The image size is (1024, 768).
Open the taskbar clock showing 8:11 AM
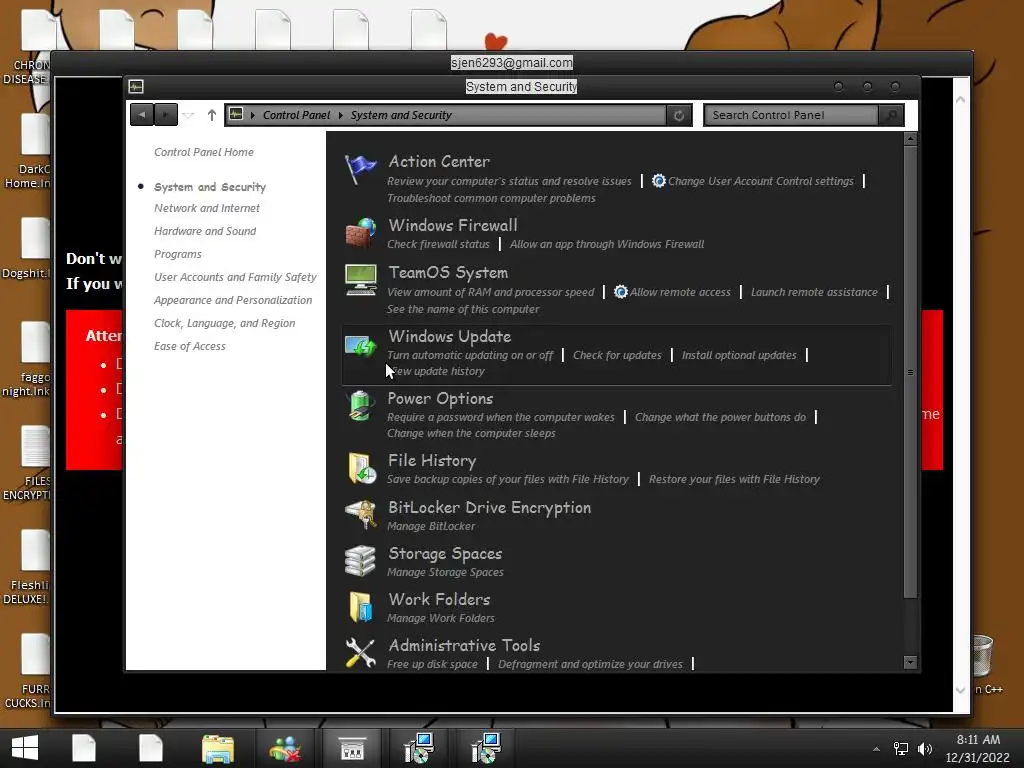(x=978, y=748)
